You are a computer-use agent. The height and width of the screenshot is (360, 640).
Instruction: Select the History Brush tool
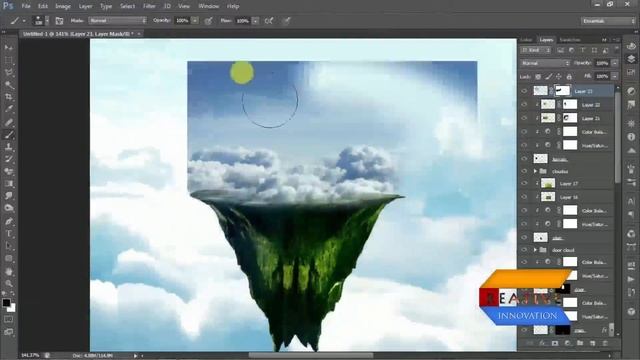(9, 159)
